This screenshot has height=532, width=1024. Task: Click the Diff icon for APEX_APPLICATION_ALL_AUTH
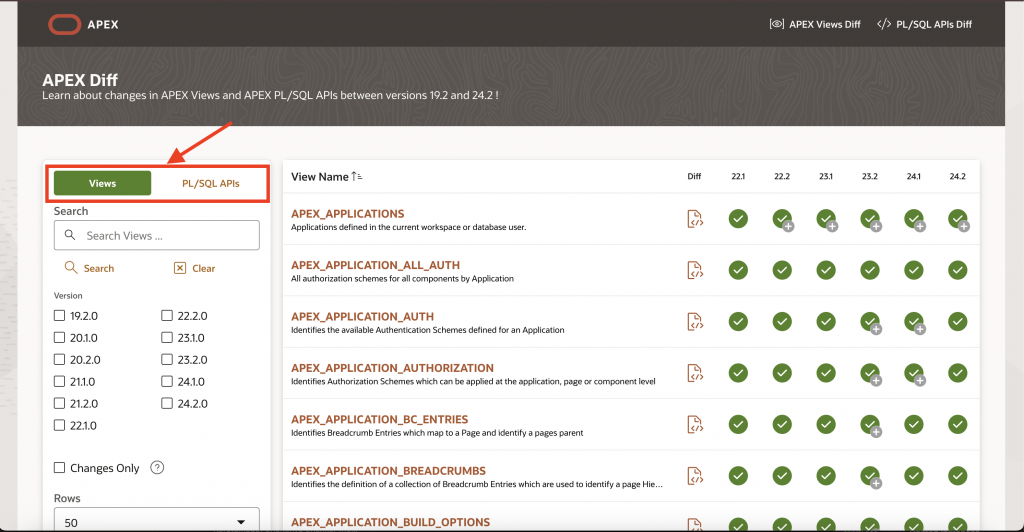tap(695, 270)
